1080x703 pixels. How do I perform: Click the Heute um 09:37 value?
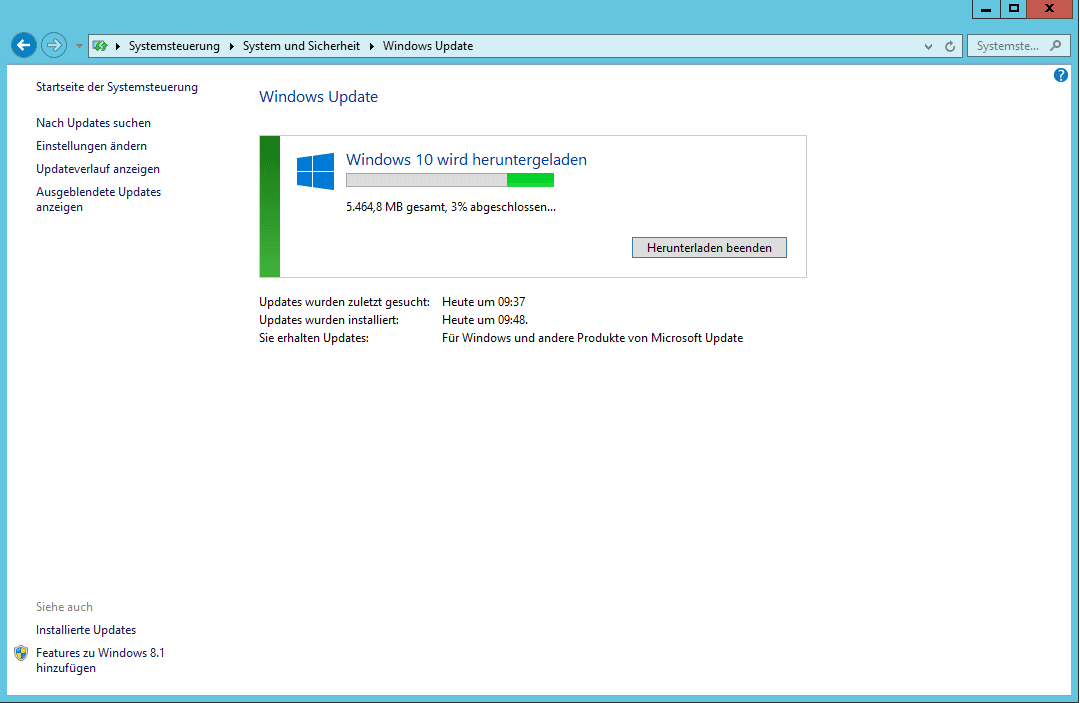click(x=484, y=302)
